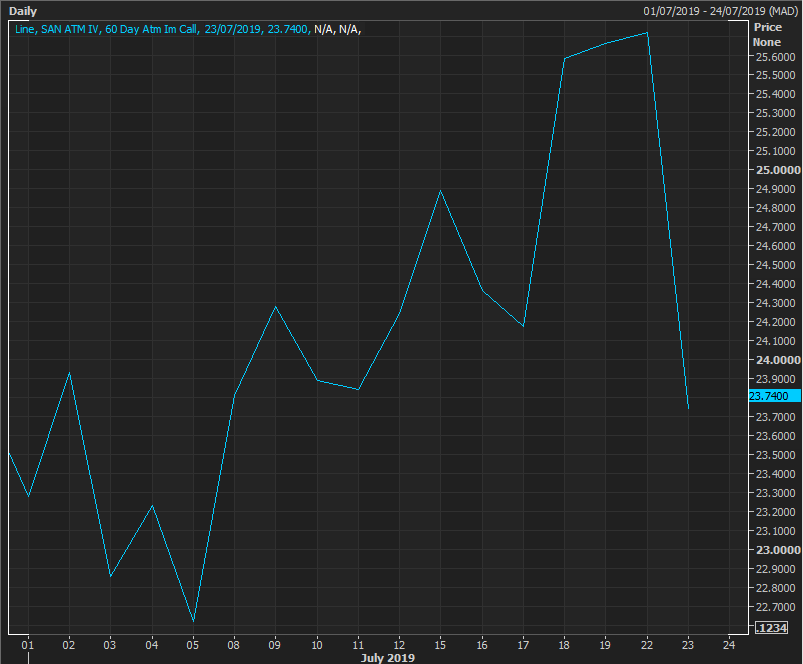Click the 25.0000 price axis label
The height and width of the screenshot is (664, 803).
pos(777,170)
